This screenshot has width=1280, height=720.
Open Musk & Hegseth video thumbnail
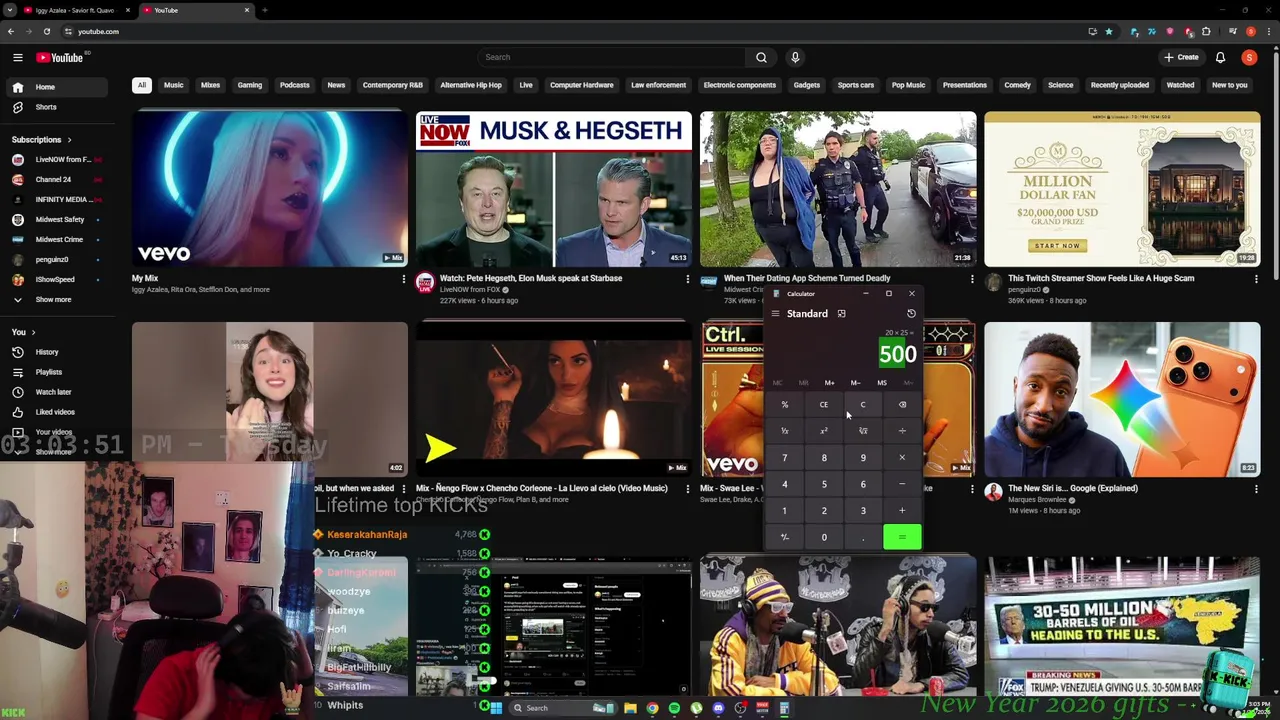click(x=554, y=189)
